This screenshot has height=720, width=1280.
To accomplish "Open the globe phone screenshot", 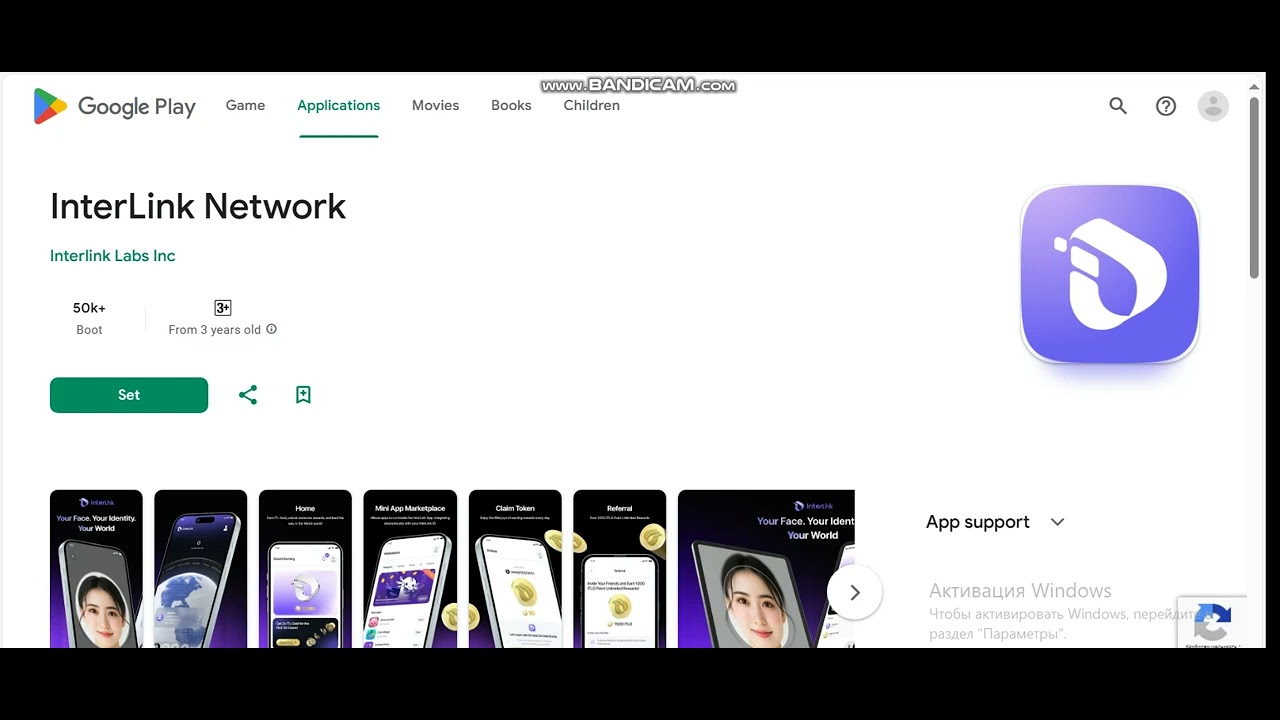I will [x=201, y=569].
